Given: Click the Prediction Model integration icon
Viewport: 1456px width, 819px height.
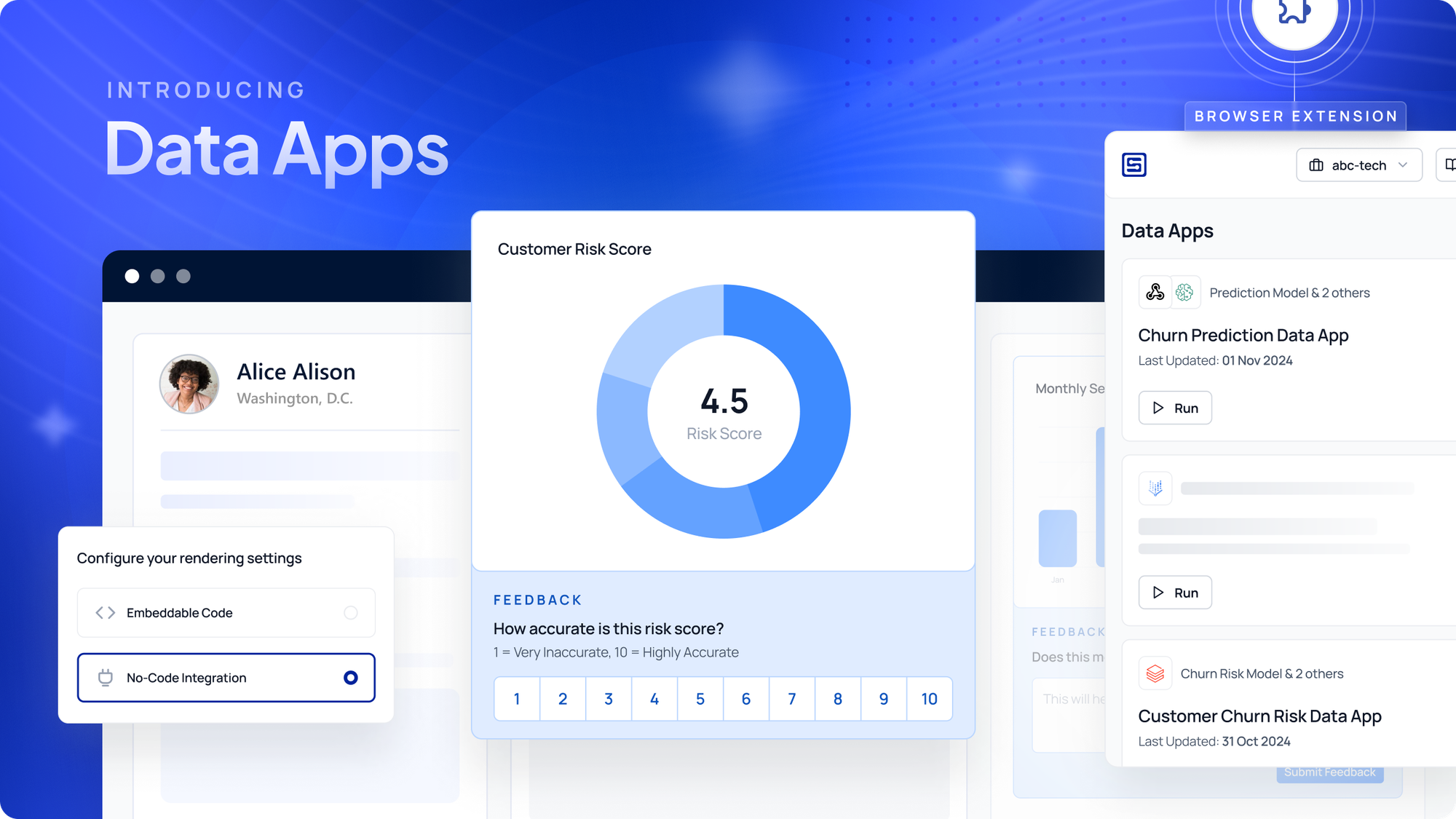Looking at the screenshot, I should [1182, 292].
